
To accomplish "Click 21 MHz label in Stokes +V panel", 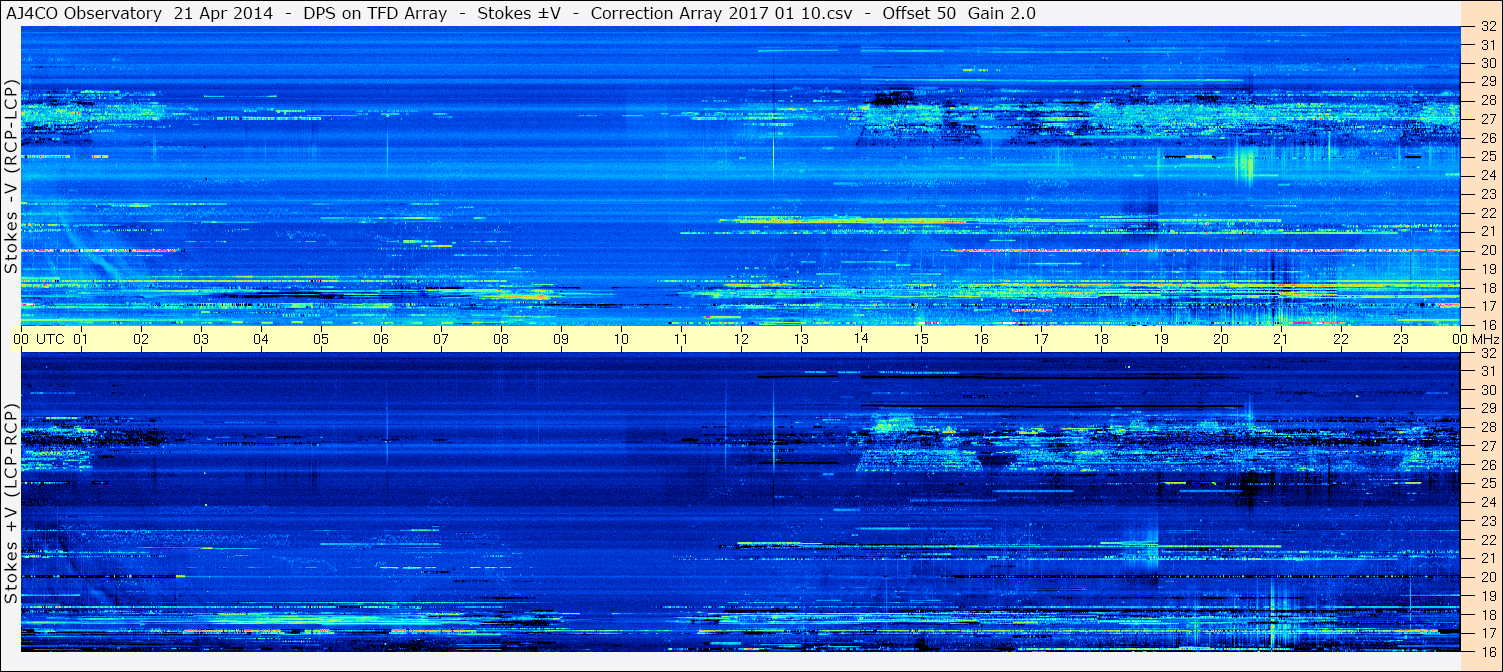I will point(1487,558).
